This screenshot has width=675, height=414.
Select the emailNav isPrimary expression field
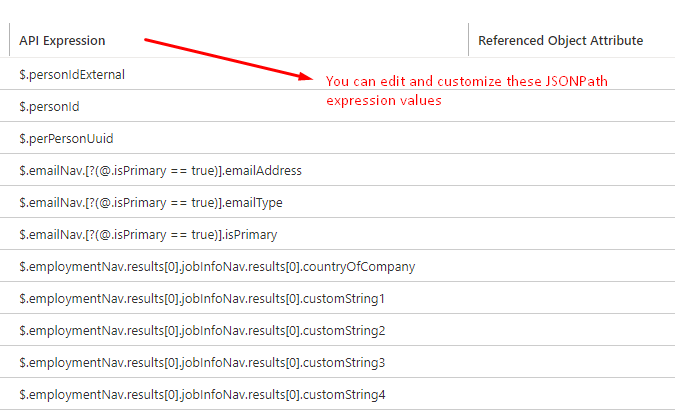(x=148, y=234)
